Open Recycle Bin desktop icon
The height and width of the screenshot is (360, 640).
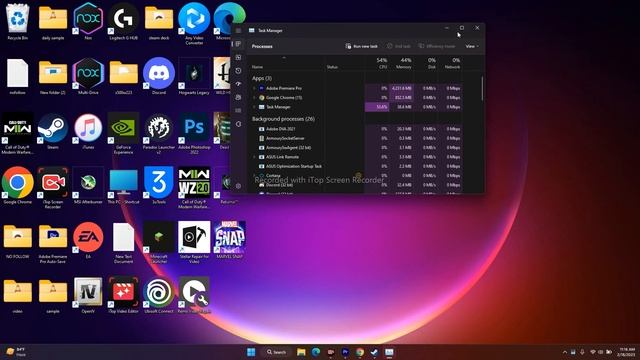pyautogui.click(x=18, y=22)
